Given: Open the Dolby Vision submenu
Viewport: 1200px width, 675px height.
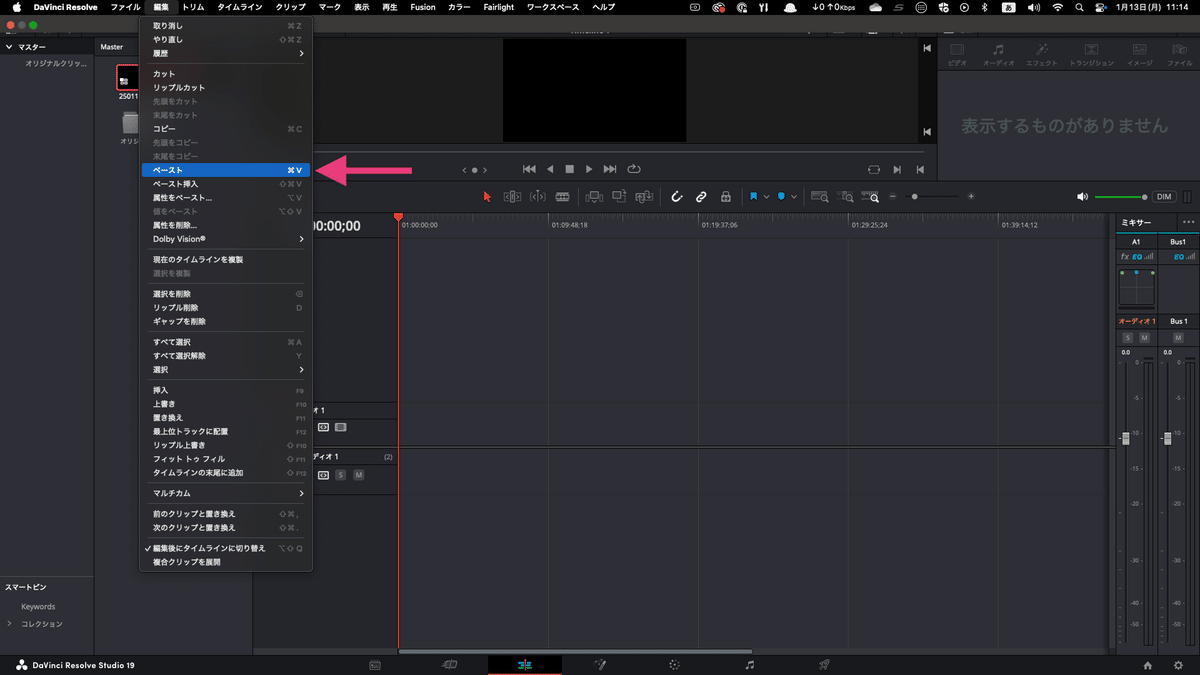Looking at the screenshot, I should (x=227, y=239).
